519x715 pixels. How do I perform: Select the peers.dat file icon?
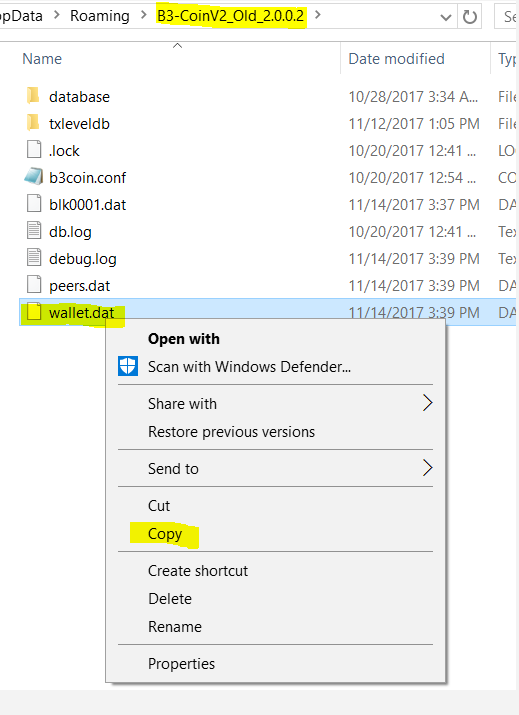tap(34, 285)
